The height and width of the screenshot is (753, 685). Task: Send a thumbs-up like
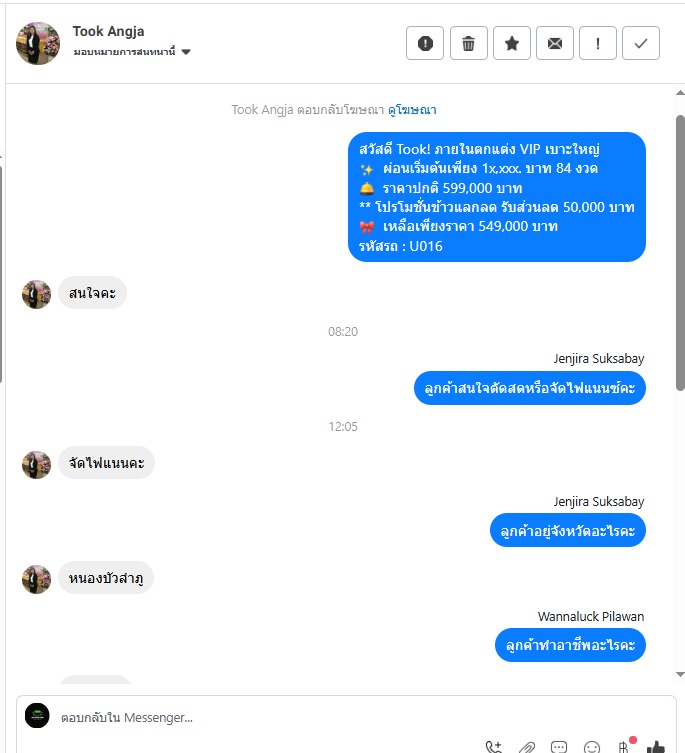(656, 747)
